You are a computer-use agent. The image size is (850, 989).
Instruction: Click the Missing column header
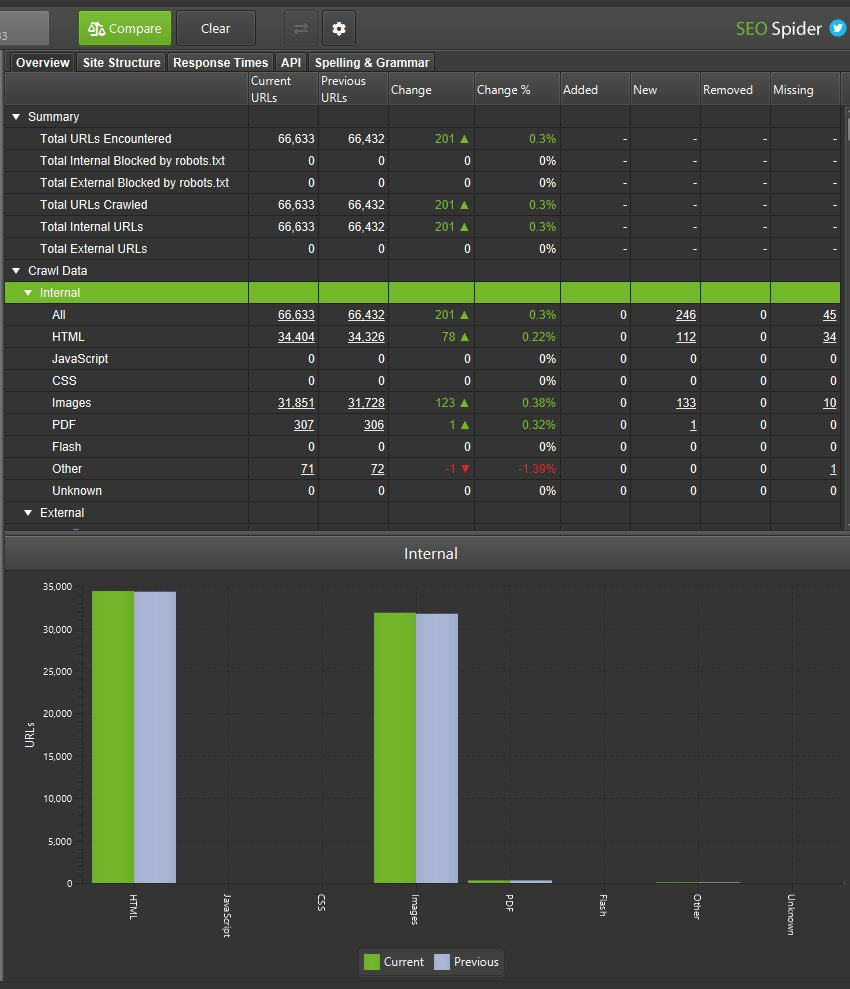[805, 89]
